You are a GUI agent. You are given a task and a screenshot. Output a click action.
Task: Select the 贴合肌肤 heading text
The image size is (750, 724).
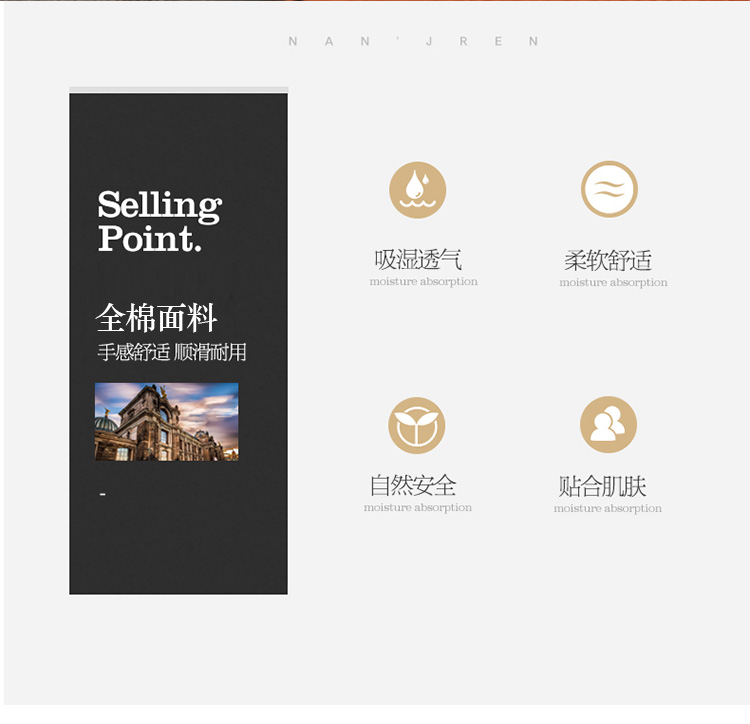point(602,486)
